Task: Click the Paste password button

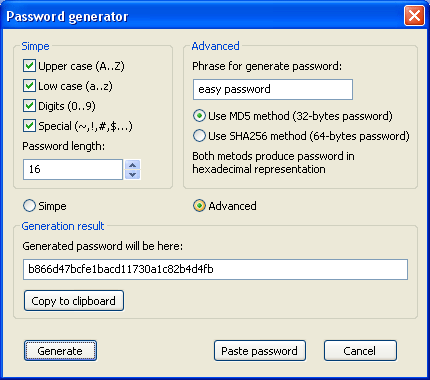Action: [260, 351]
